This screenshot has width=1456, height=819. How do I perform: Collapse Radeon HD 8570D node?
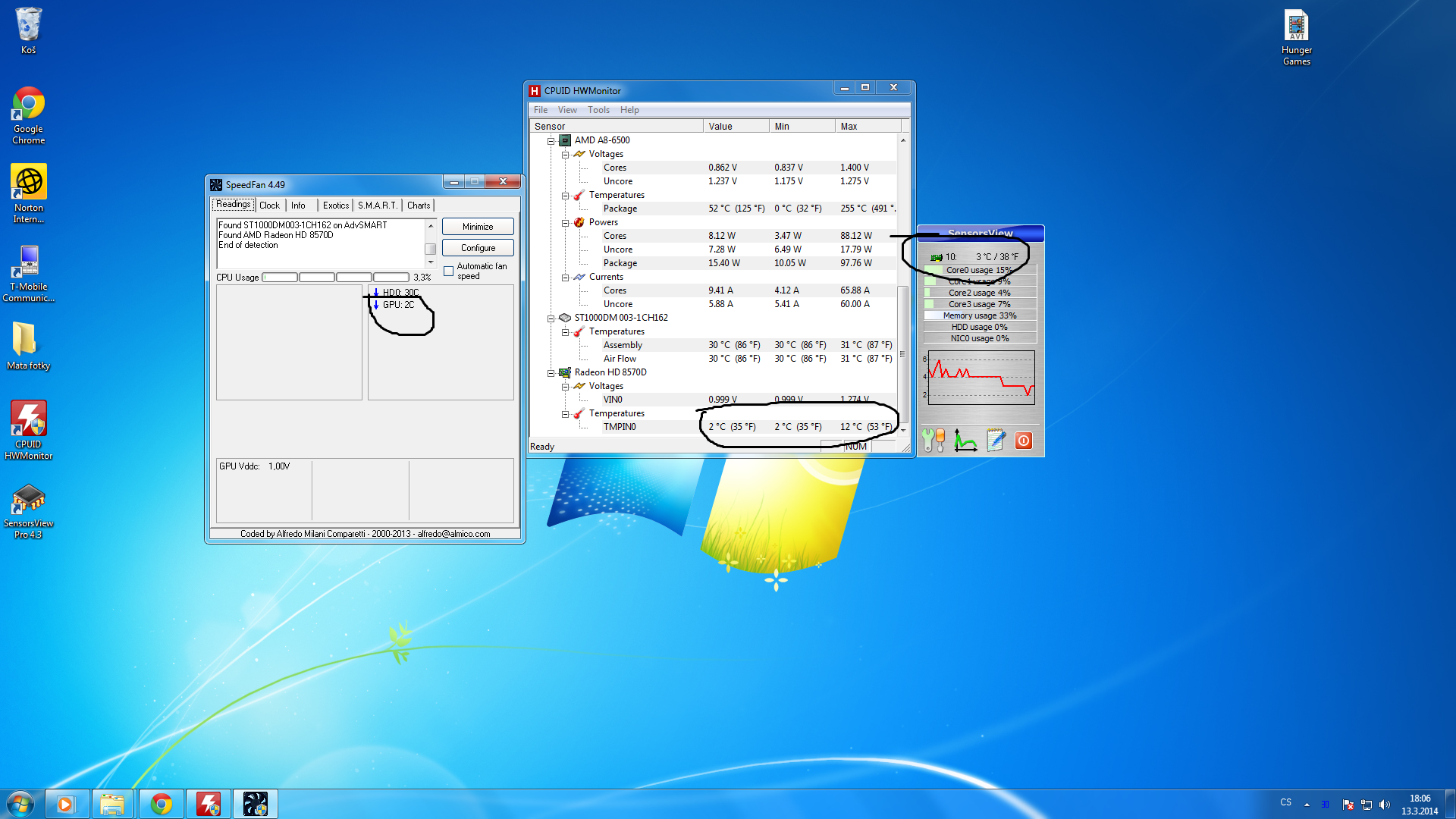click(551, 373)
